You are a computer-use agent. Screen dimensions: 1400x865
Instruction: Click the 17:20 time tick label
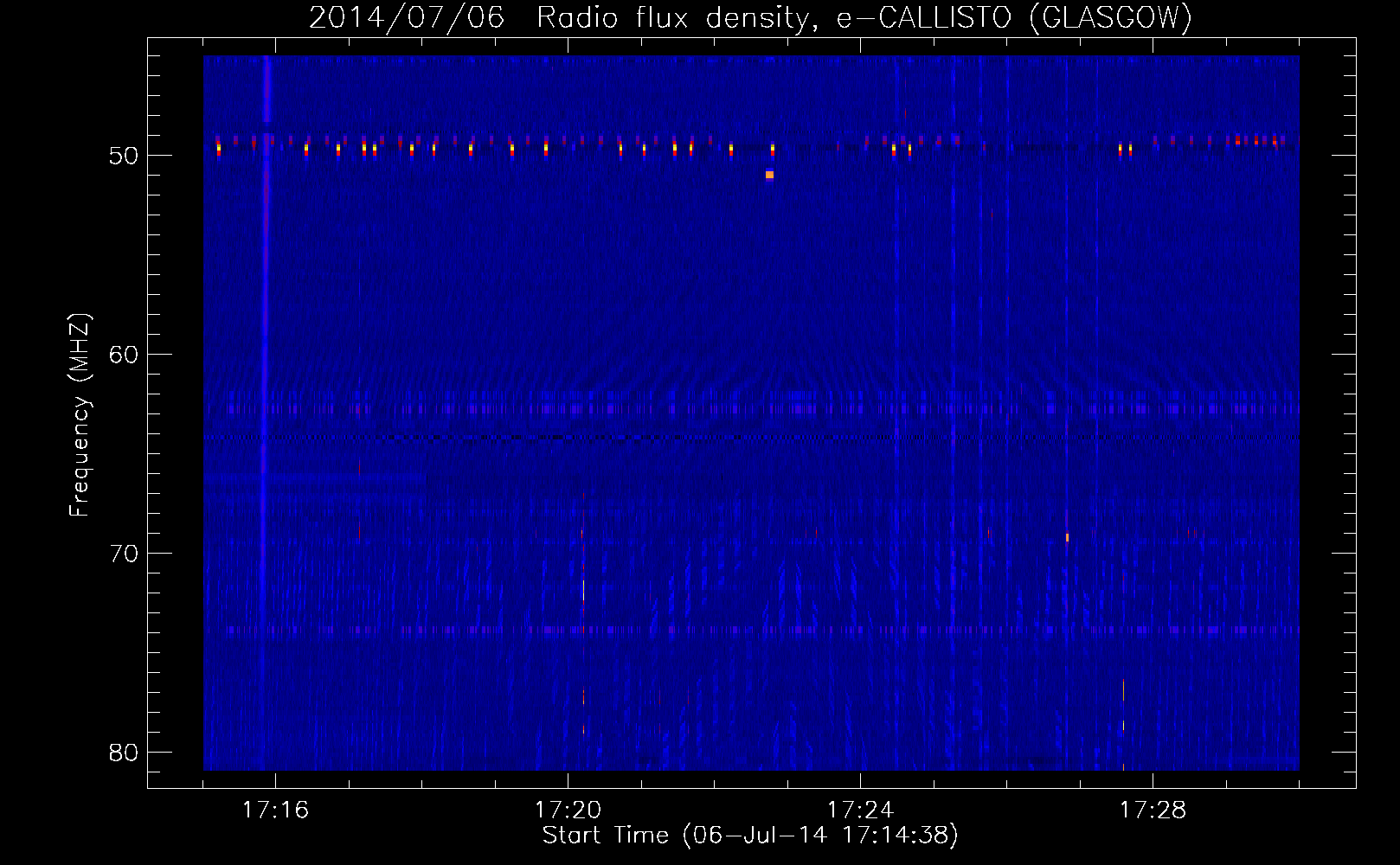(568, 810)
